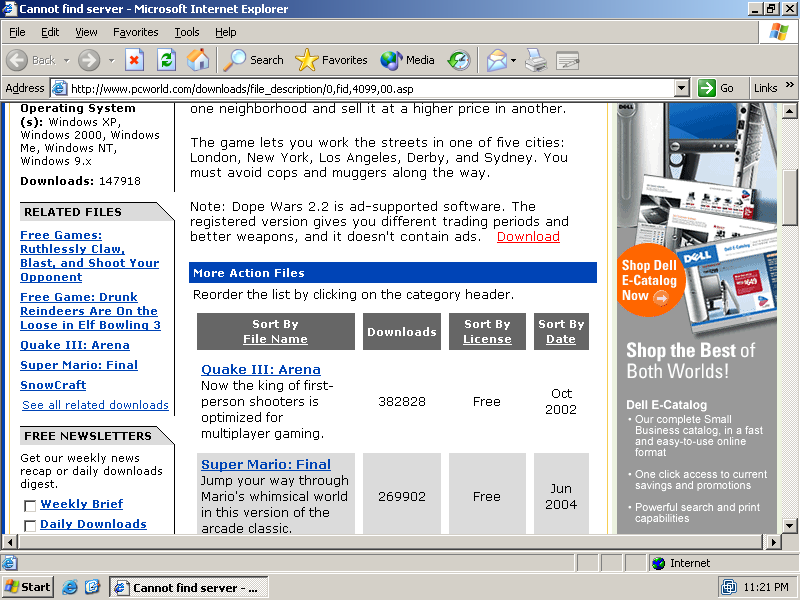Click Shop Dell E-Catalog Now ad button

[x=649, y=280]
